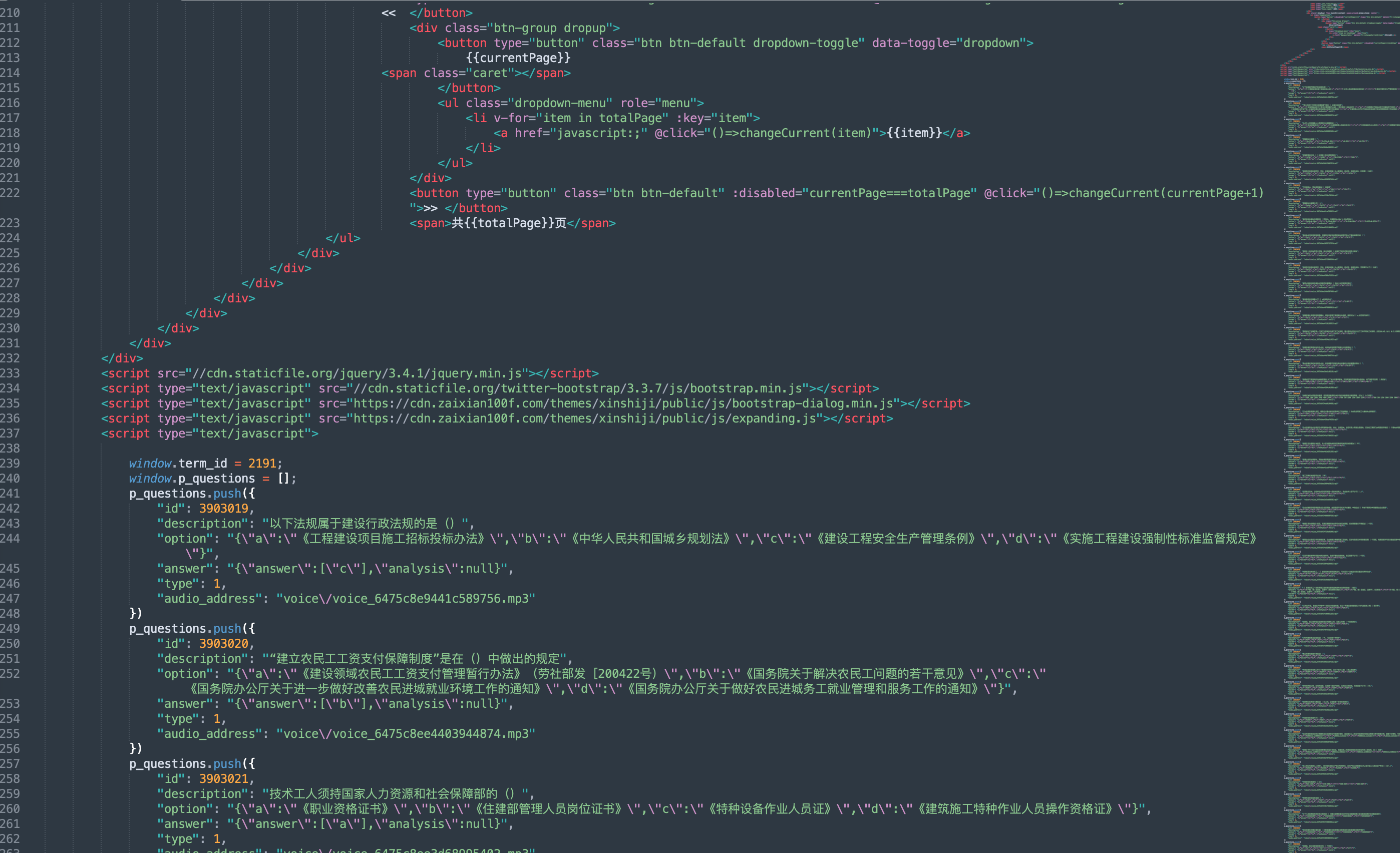This screenshot has height=853, width=1400.
Task: Click the li v-for="item in totalPage" tag
Action: [612, 118]
